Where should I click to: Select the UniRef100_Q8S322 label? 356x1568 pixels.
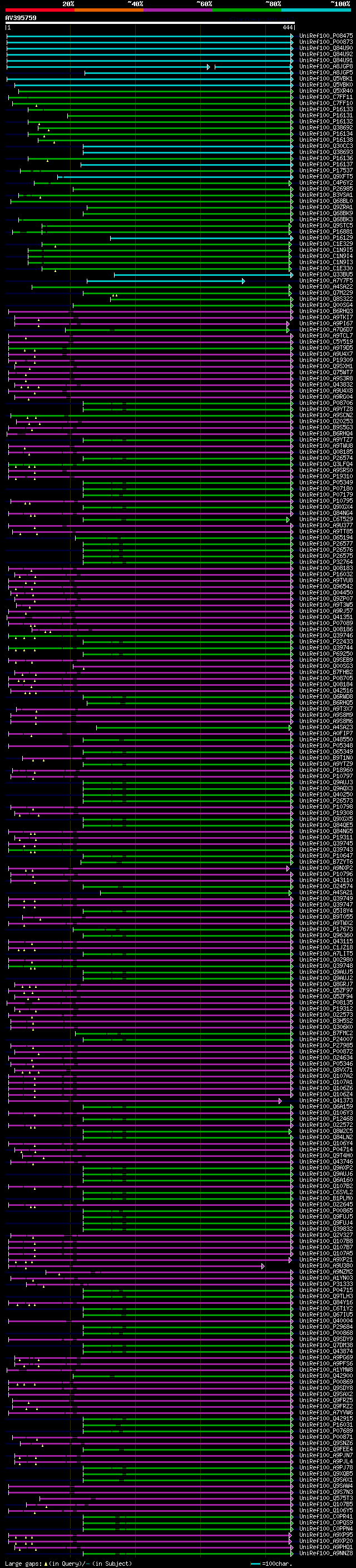(x=326, y=299)
